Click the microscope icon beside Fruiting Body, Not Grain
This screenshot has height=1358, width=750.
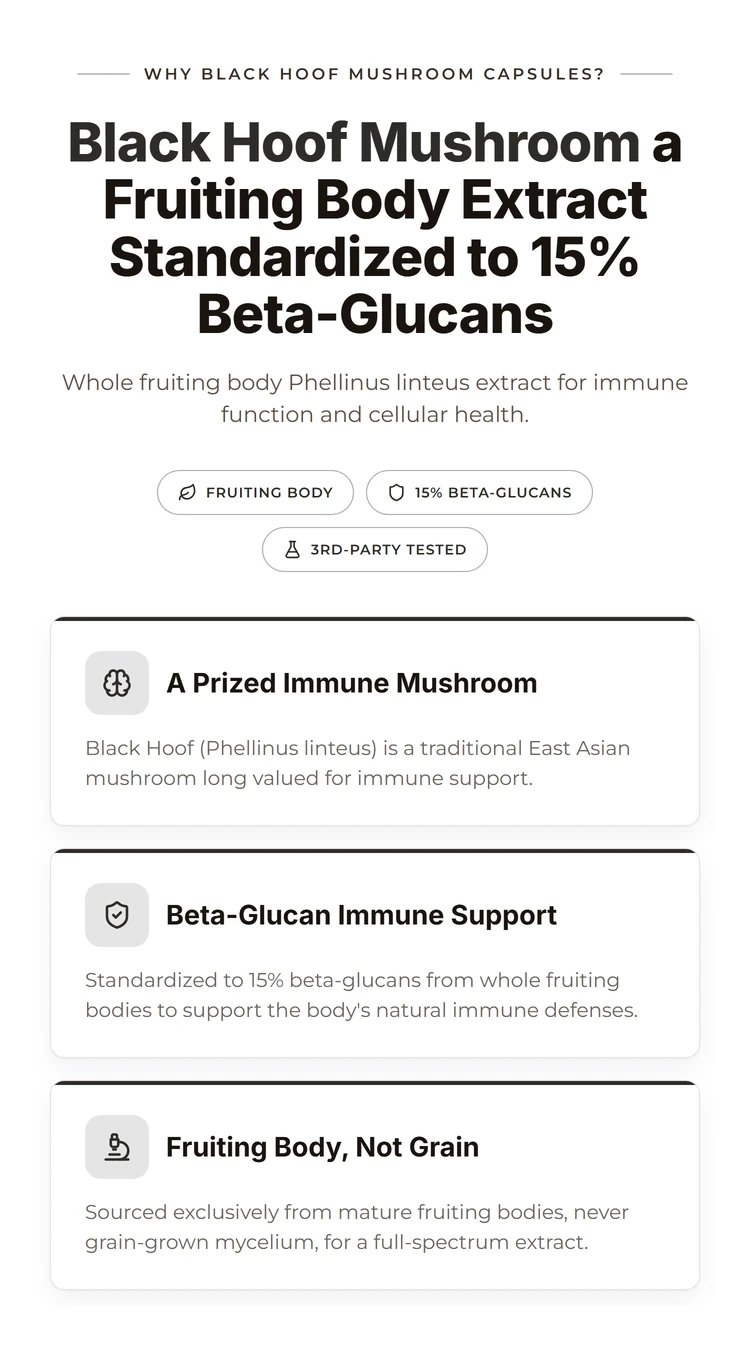tap(117, 1147)
